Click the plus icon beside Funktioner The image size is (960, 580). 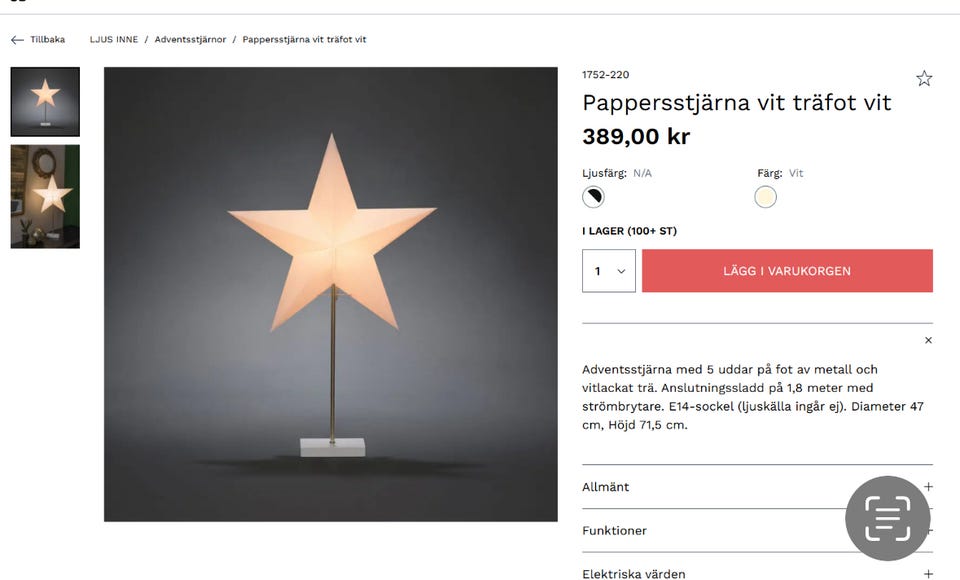pyautogui.click(x=928, y=531)
